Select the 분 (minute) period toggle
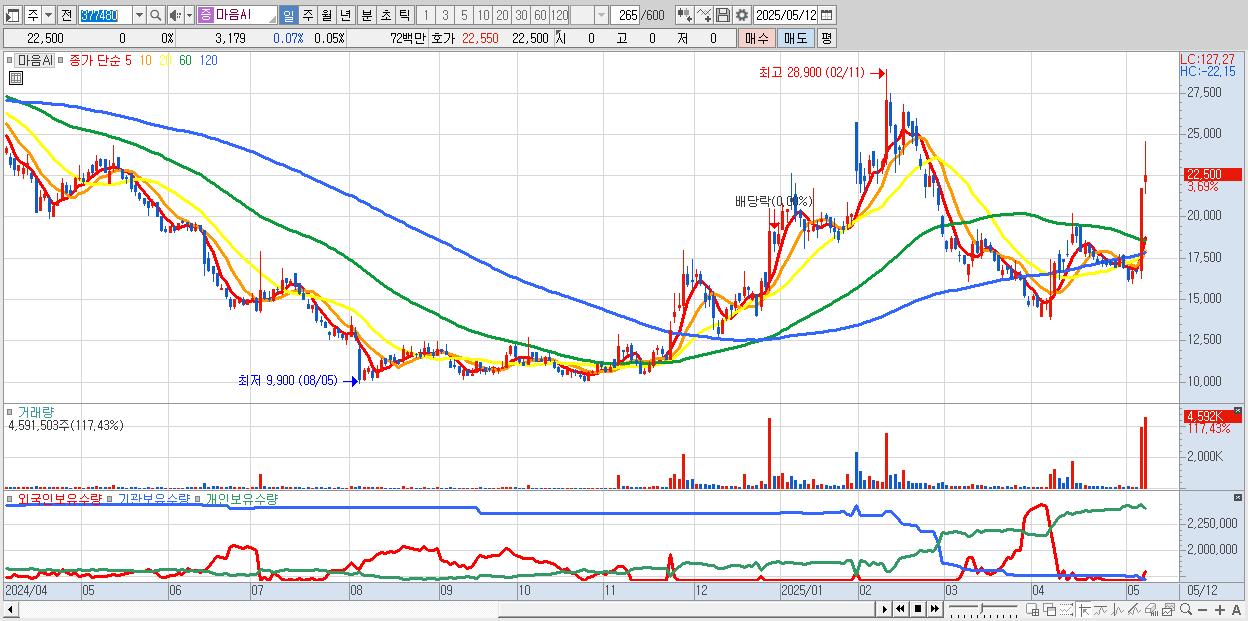Image resolution: width=1248 pixels, height=621 pixels. [x=366, y=15]
